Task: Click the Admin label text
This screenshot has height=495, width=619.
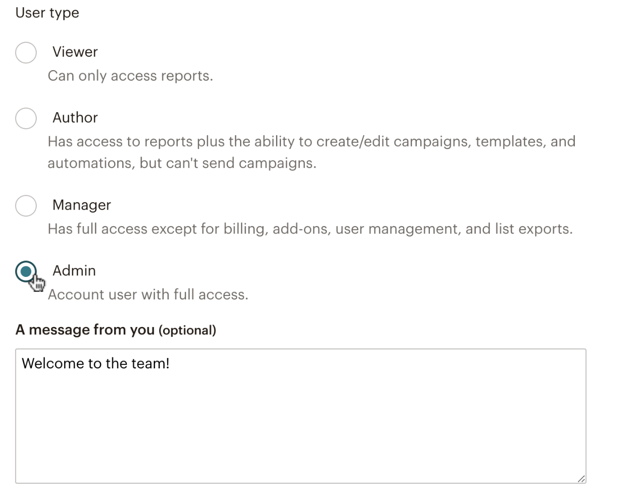Action: tap(74, 271)
